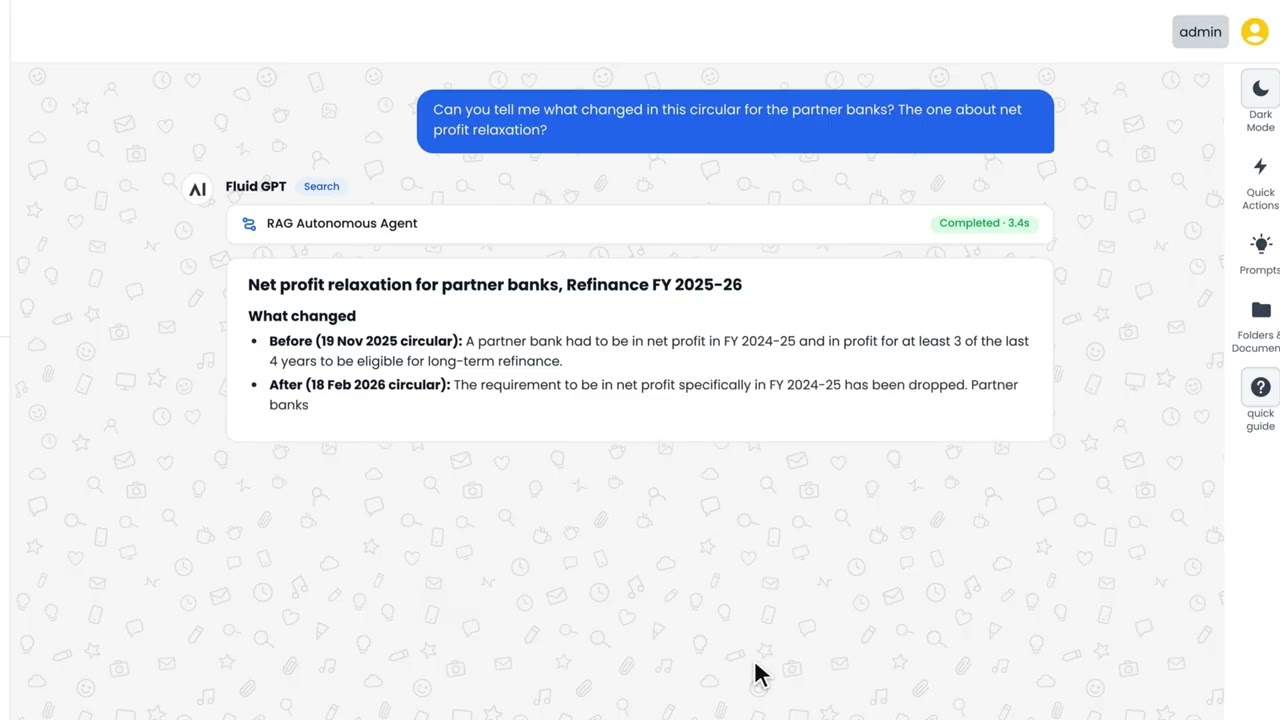Click the admin user badge
1280x720 pixels.
pos(1200,32)
